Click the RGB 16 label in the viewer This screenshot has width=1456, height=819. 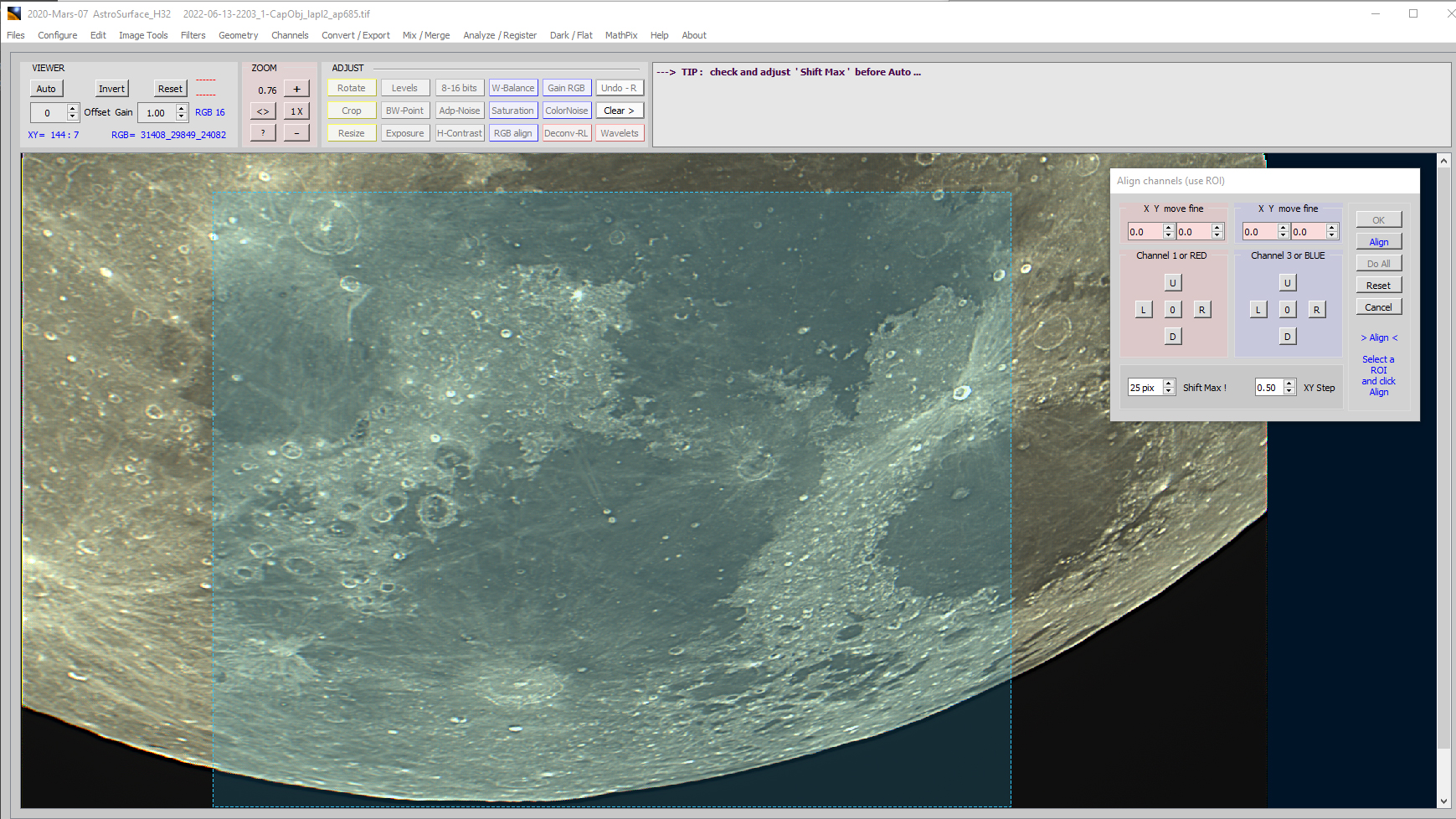pyautogui.click(x=210, y=112)
